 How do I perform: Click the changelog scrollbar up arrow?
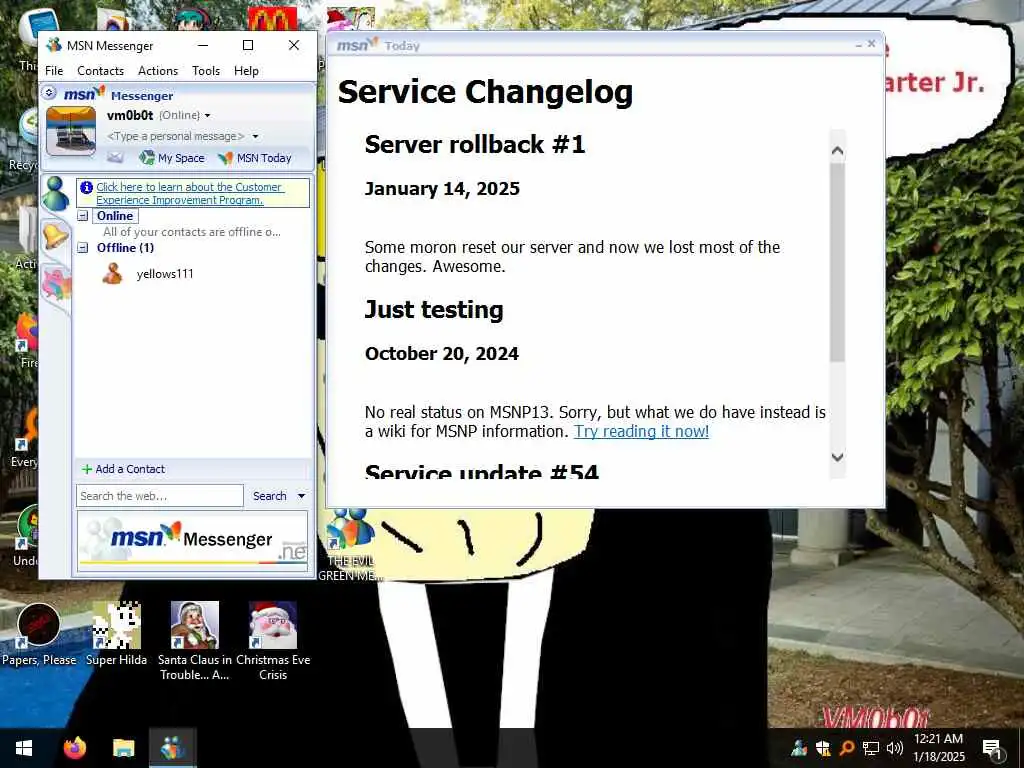pos(837,151)
